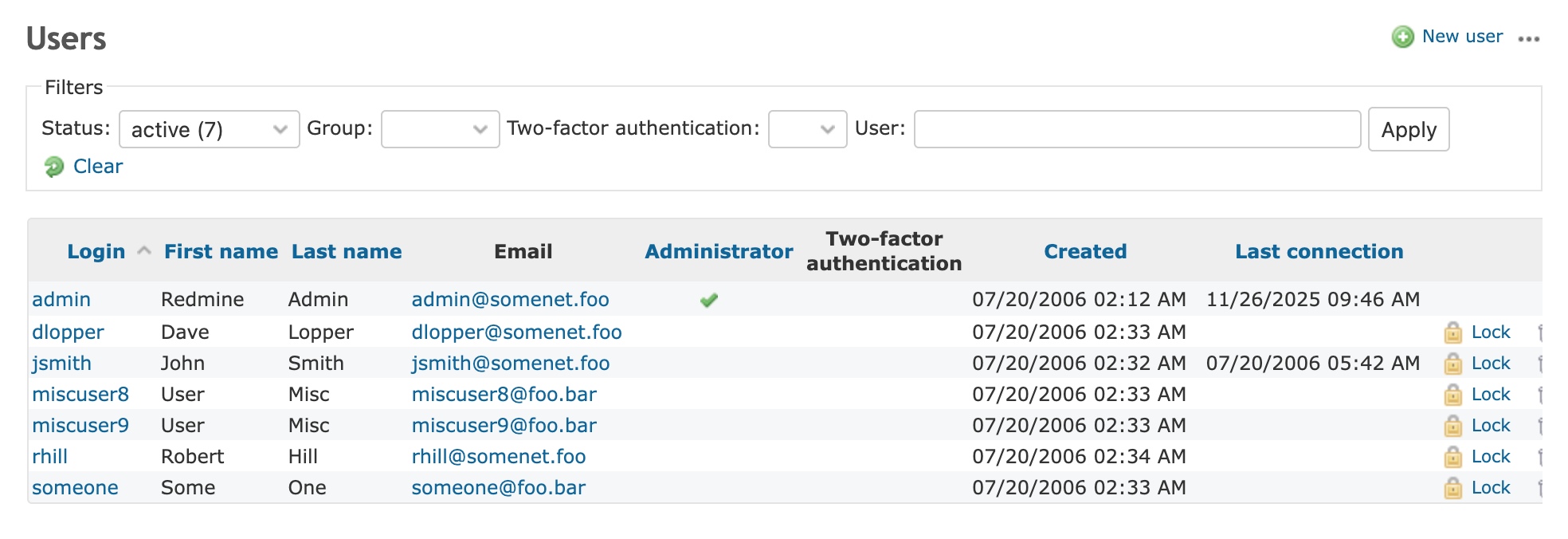The image size is (1568, 539).
Task: Open the Status filter dropdown
Action: [x=209, y=129]
